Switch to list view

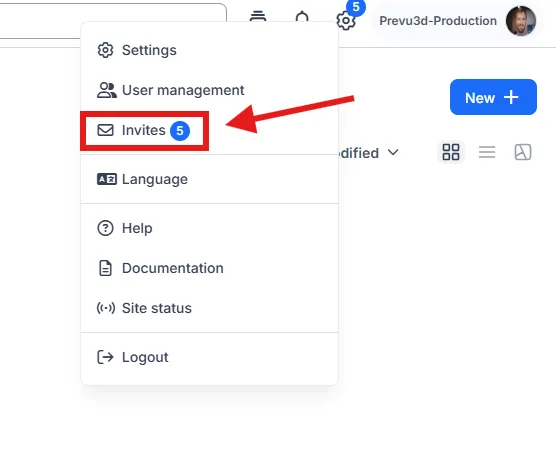tap(487, 152)
